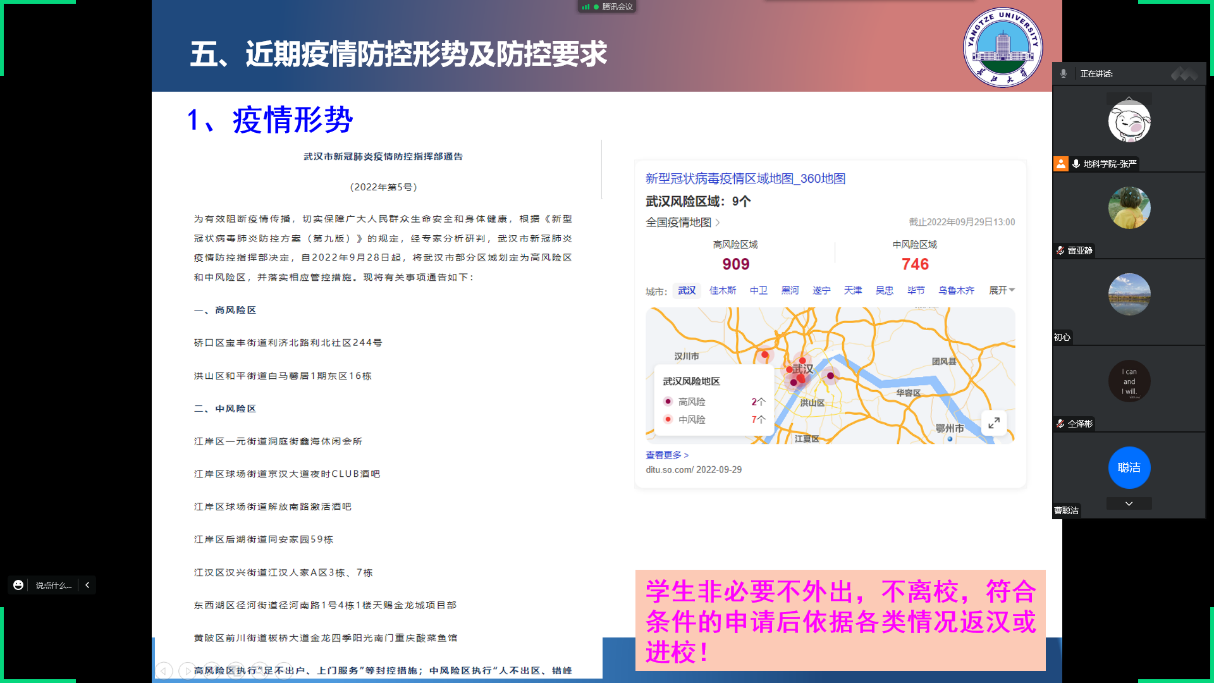Screen dimensions: 1214x683
Task: Open the emoji picker in chat bar
Action: tap(18, 585)
